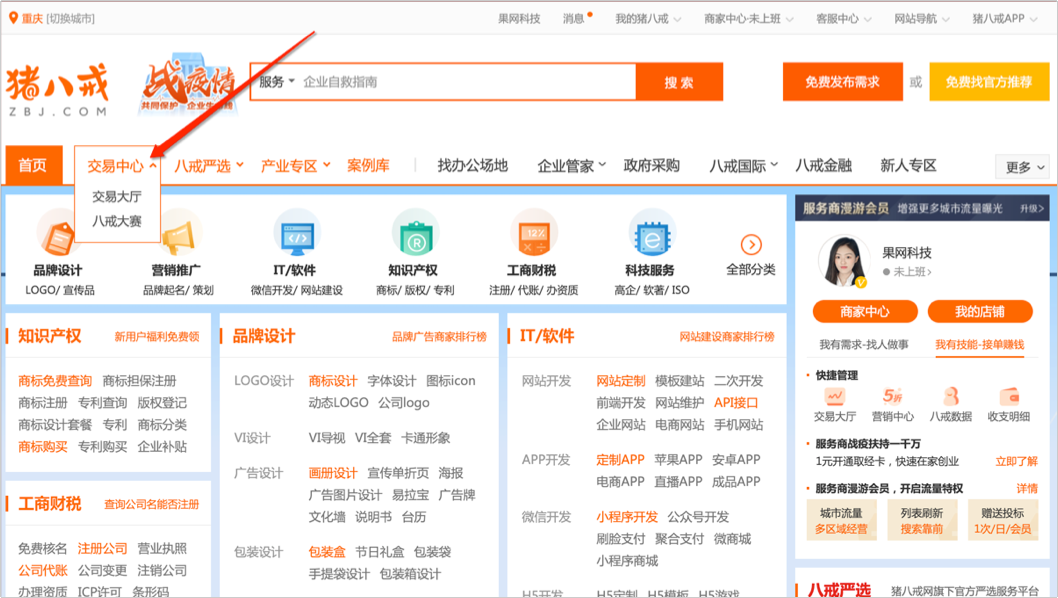Open the 案例库 nav item
Screen dimensions: 1058x598
click(368, 165)
